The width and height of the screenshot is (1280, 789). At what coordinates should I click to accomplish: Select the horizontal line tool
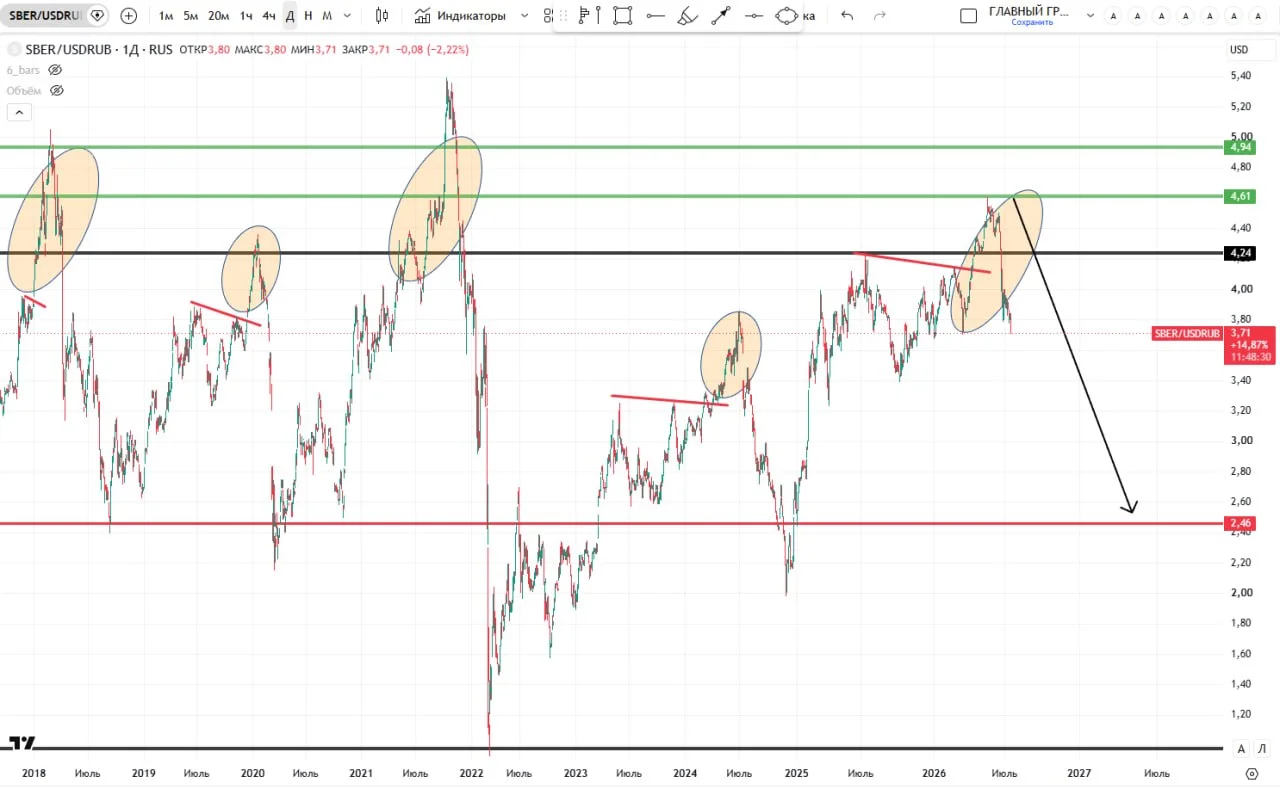tap(754, 16)
